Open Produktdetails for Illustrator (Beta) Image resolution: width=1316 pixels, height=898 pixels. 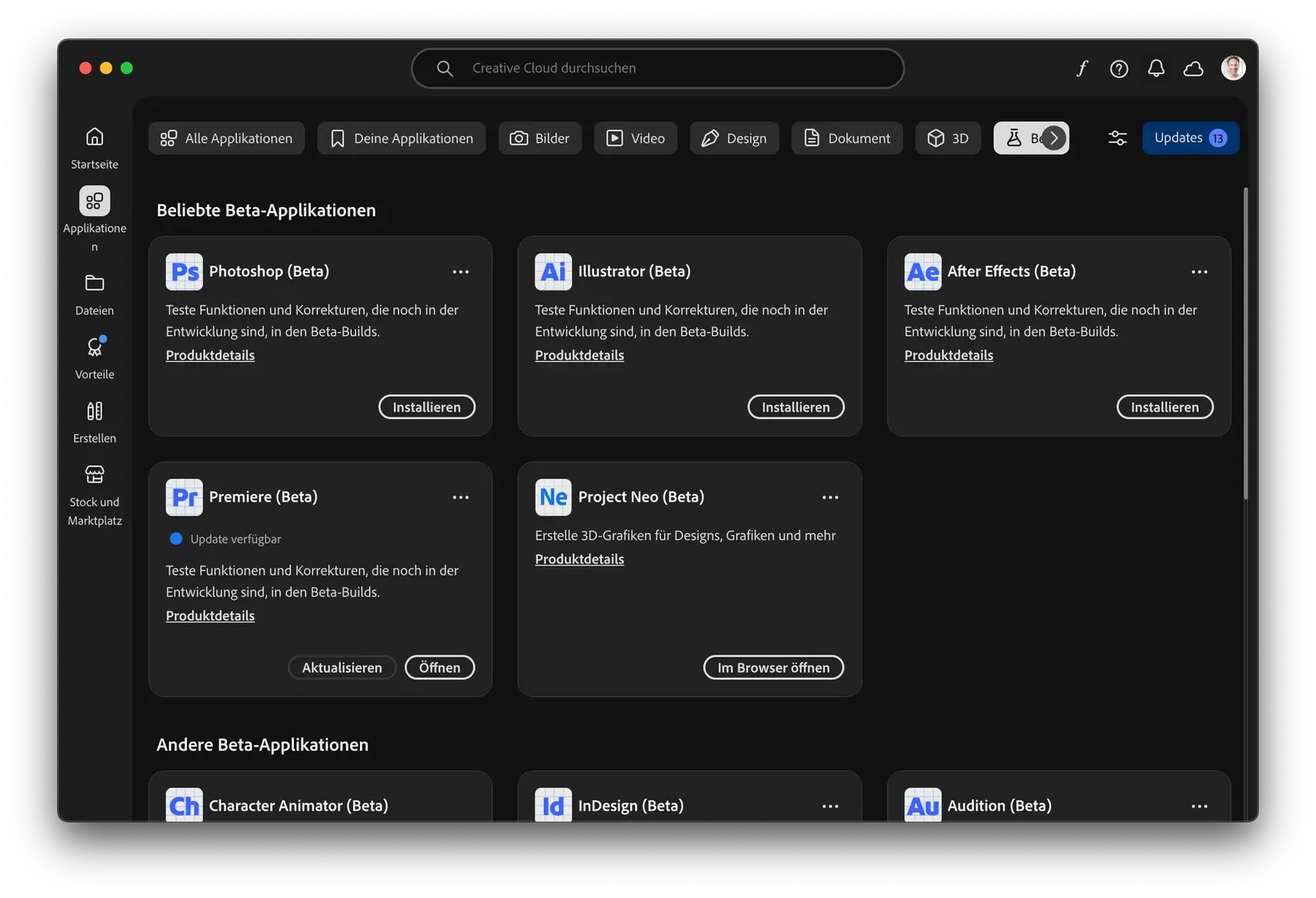(x=579, y=355)
